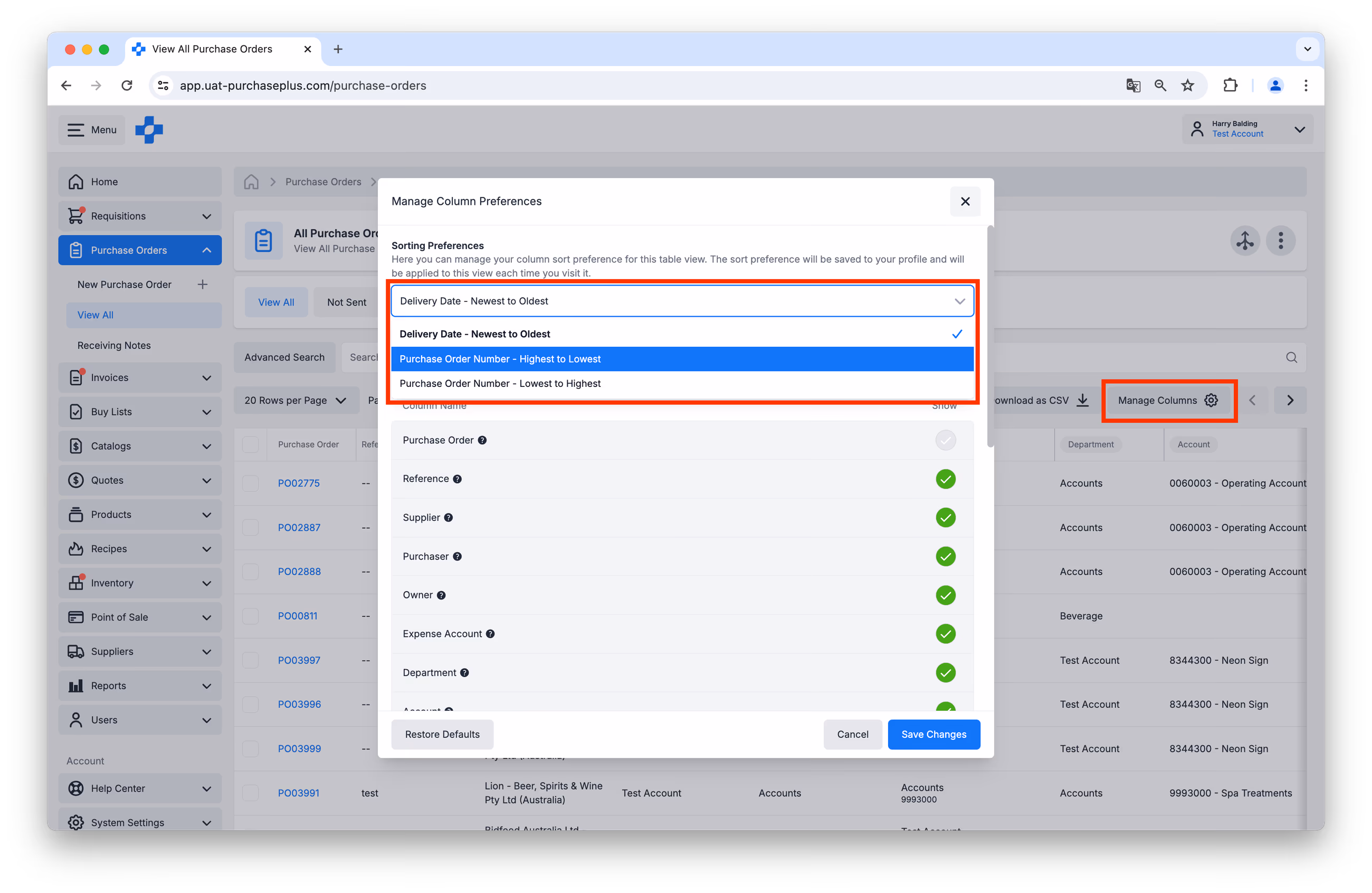
Task: Click the Reports bar chart icon
Action: click(x=75, y=686)
